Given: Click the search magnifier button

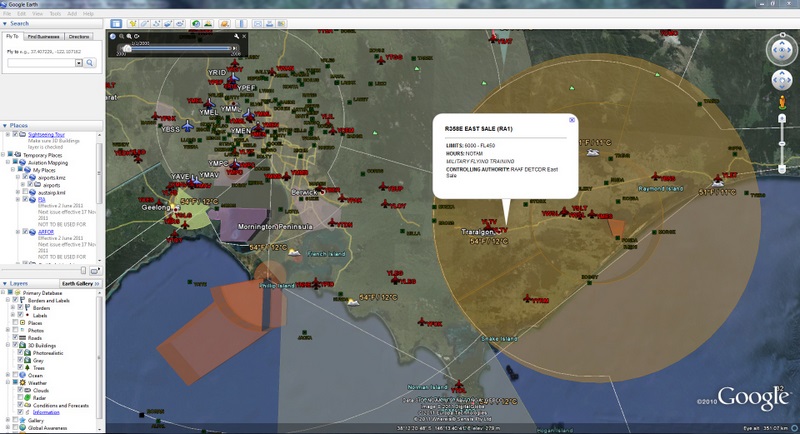Looking at the screenshot, I should coord(90,63).
